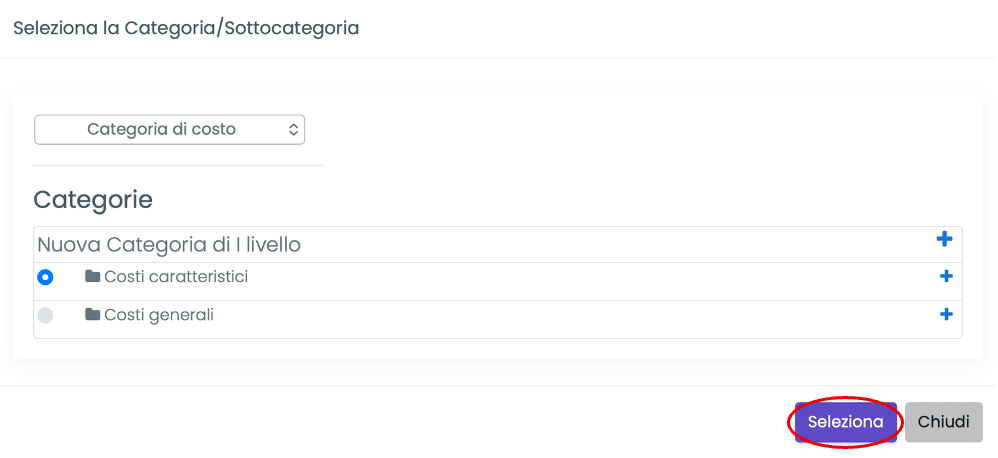This screenshot has height=458, width=998.
Task: Click empty space in Costi caratteristici row
Action: (x=580, y=278)
